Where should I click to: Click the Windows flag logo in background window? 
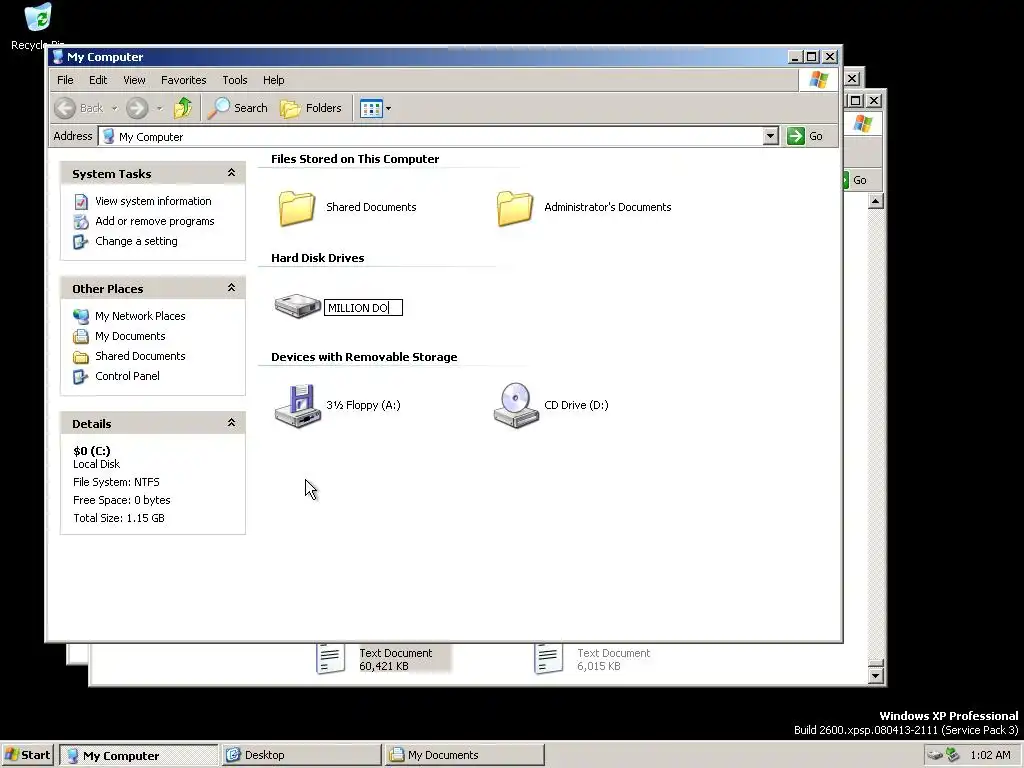[863, 124]
